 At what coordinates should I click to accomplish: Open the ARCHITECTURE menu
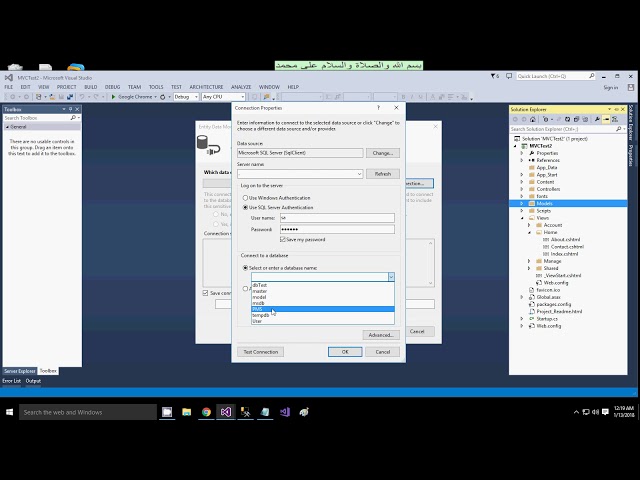click(x=206, y=87)
